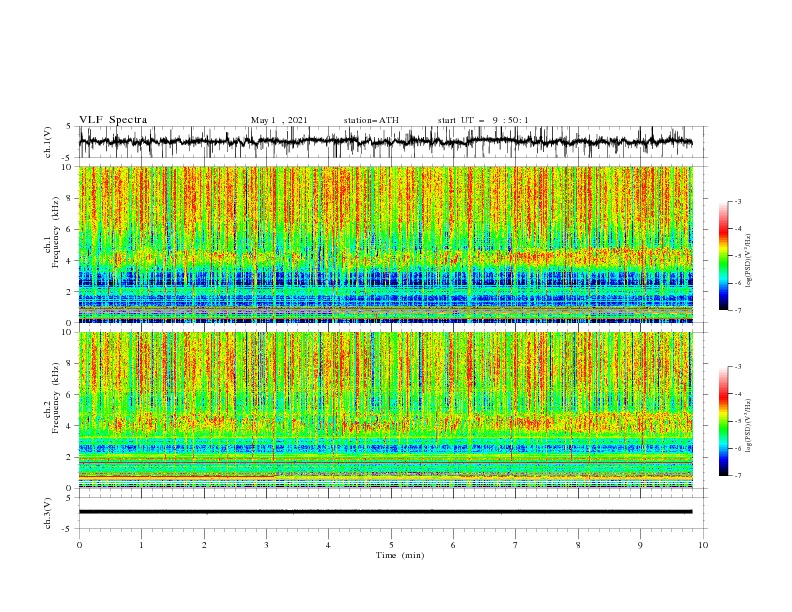Click the ch.3(V) axis label
The height and width of the screenshot is (612, 792).
click(x=48, y=513)
